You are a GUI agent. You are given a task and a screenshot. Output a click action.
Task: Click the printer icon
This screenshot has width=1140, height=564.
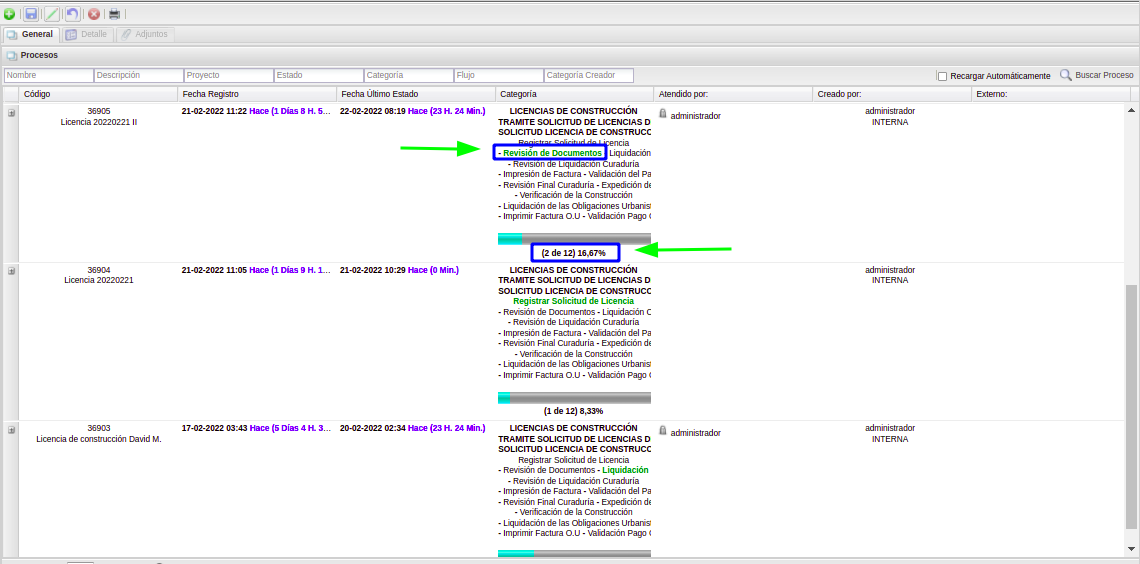[x=115, y=14]
